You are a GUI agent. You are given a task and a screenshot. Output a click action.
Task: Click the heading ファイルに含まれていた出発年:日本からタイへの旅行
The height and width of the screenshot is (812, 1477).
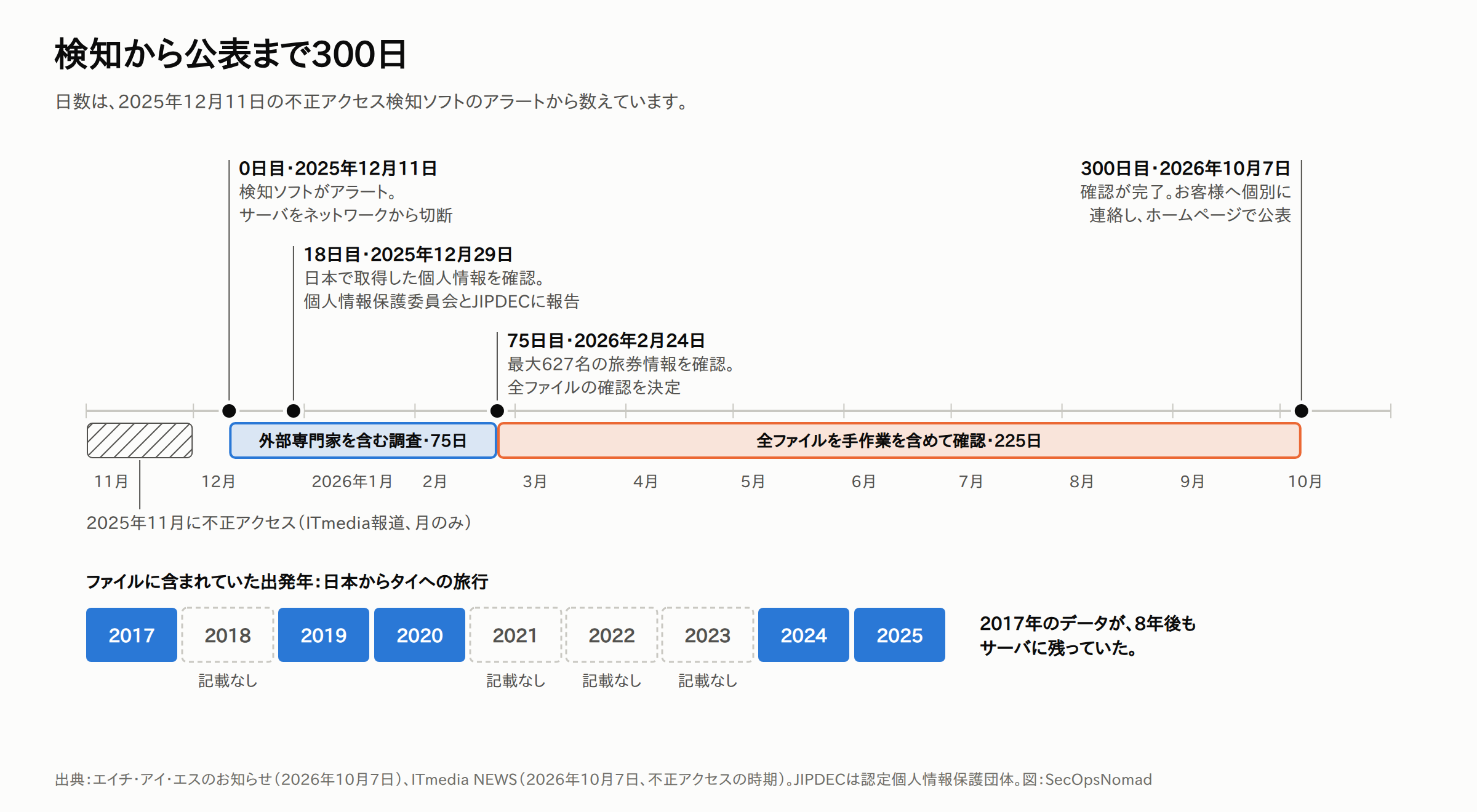point(287,581)
